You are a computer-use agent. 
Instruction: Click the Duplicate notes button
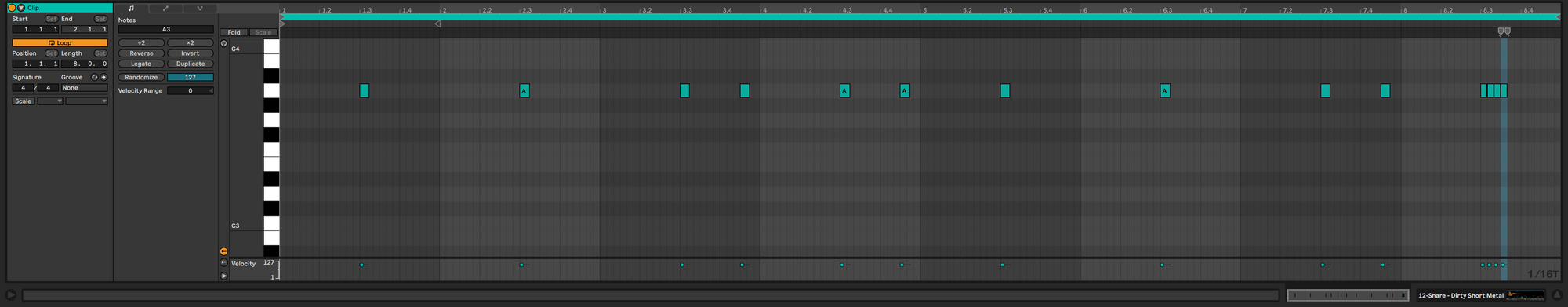(191, 64)
